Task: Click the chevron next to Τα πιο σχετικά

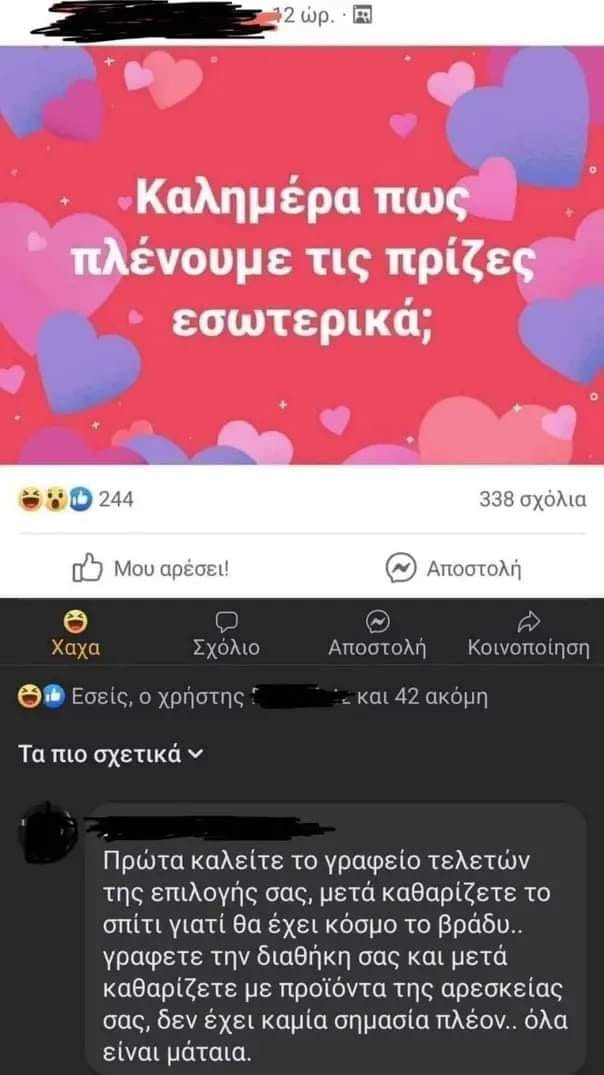Action: point(195,755)
